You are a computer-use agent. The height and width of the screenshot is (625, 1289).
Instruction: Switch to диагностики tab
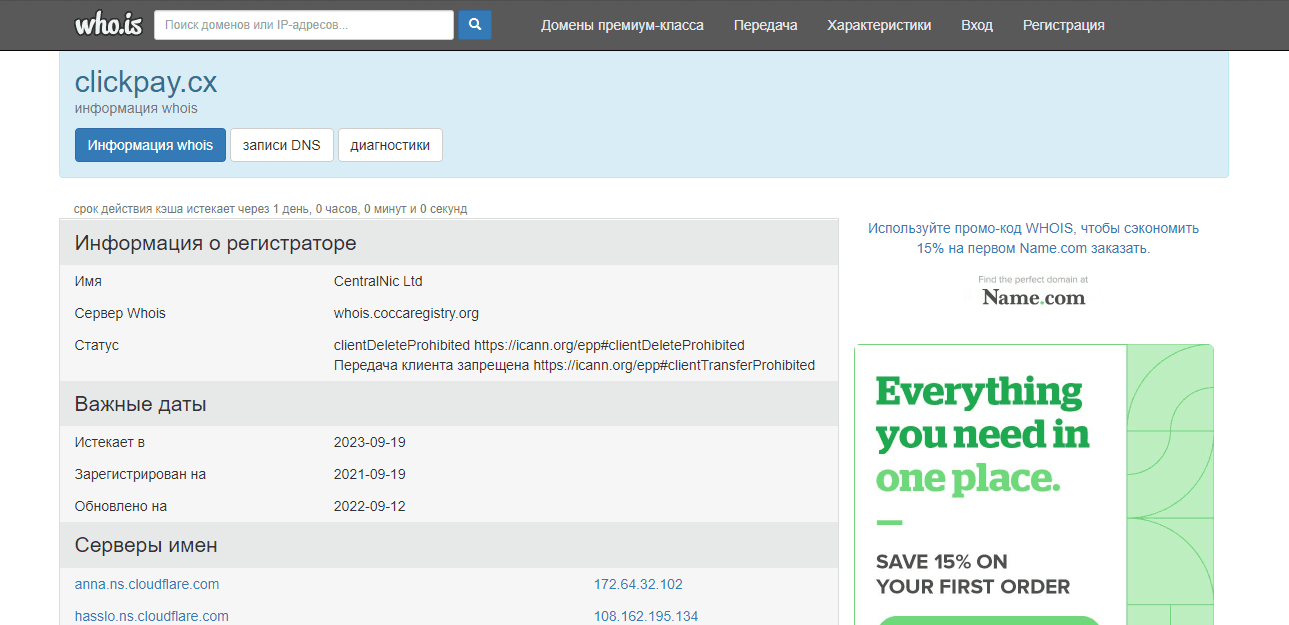click(390, 145)
